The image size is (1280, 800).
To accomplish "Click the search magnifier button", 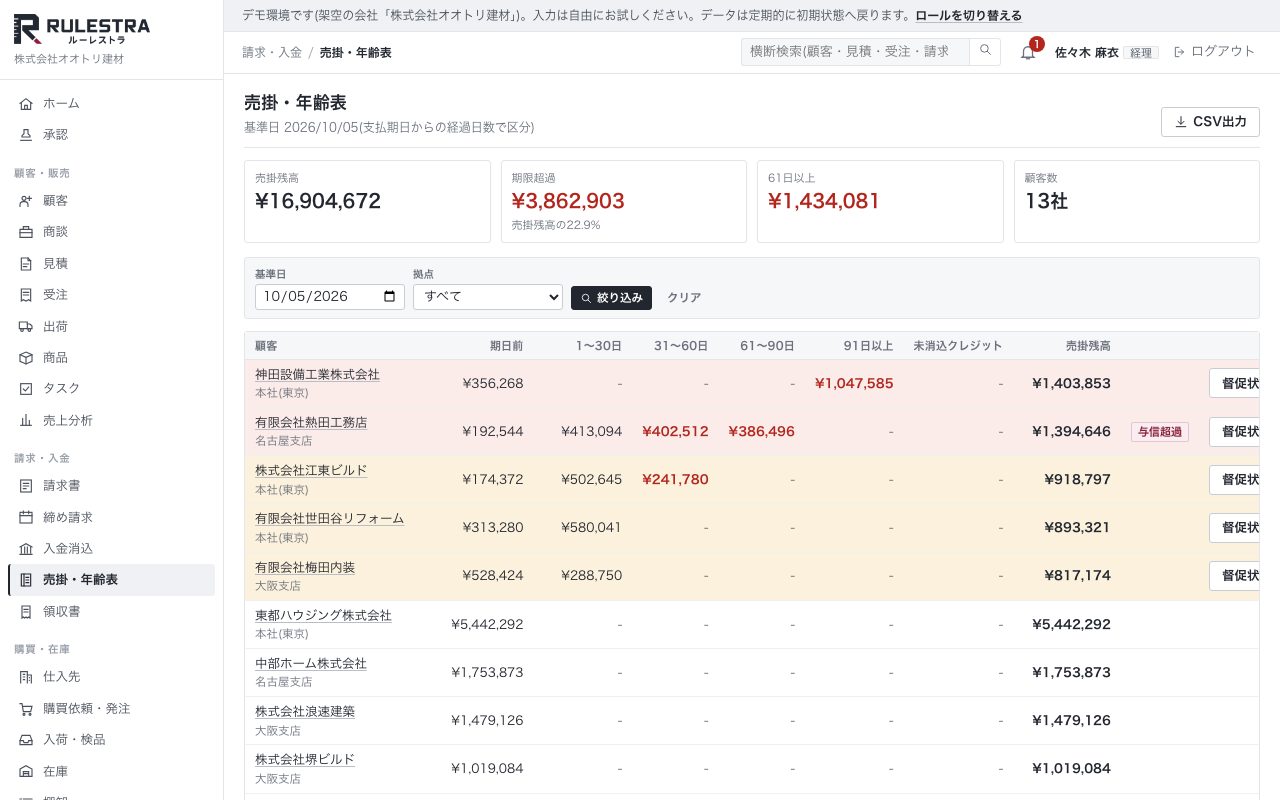I will (985, 51).
